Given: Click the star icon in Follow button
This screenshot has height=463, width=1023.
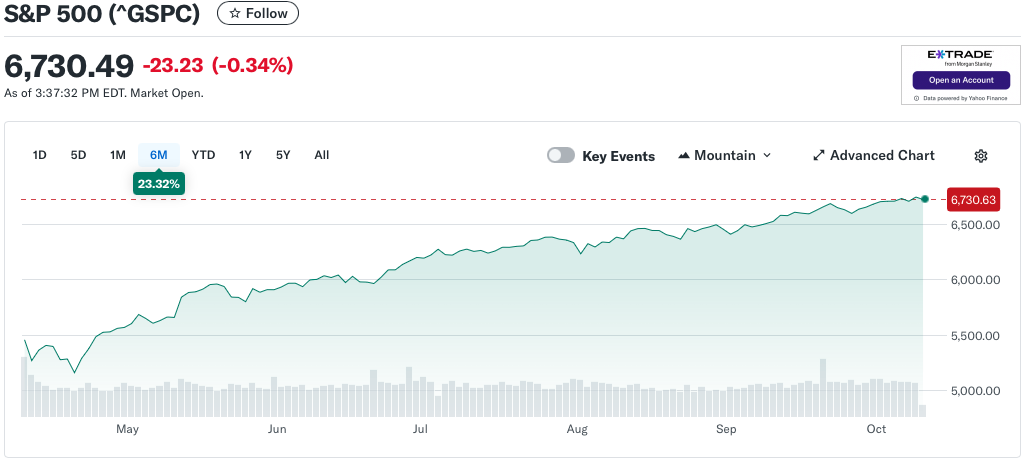Looking at the screenshot, I should 234,14.
